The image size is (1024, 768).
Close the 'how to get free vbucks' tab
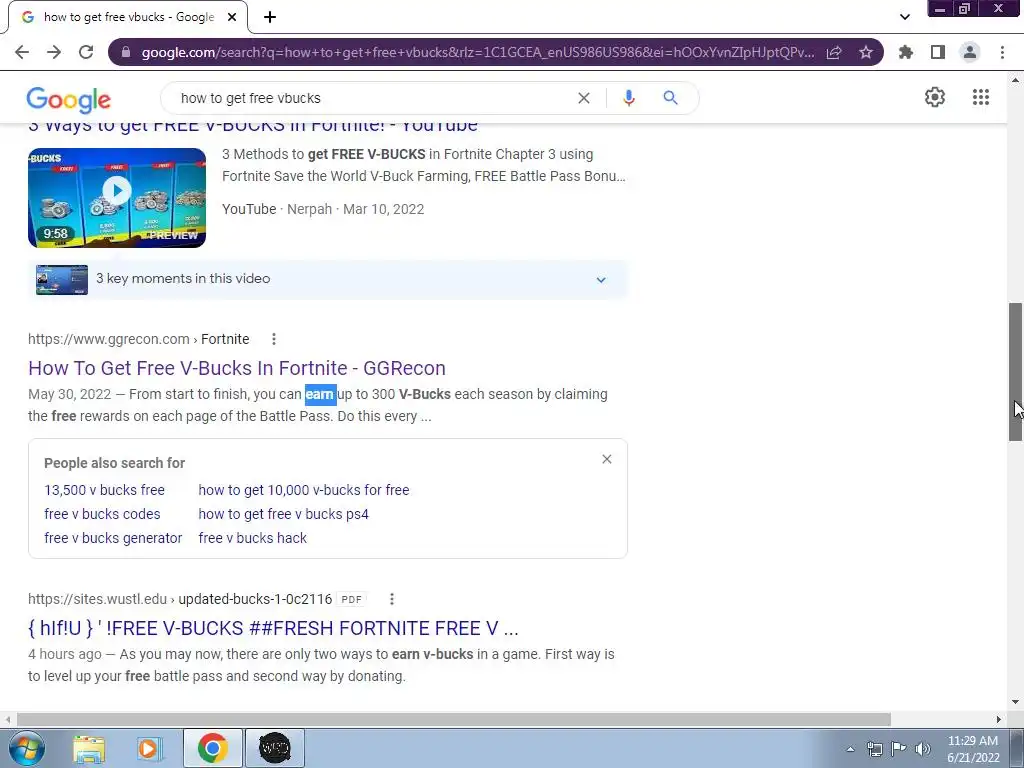pyautogui.click(x=232, y=17)
